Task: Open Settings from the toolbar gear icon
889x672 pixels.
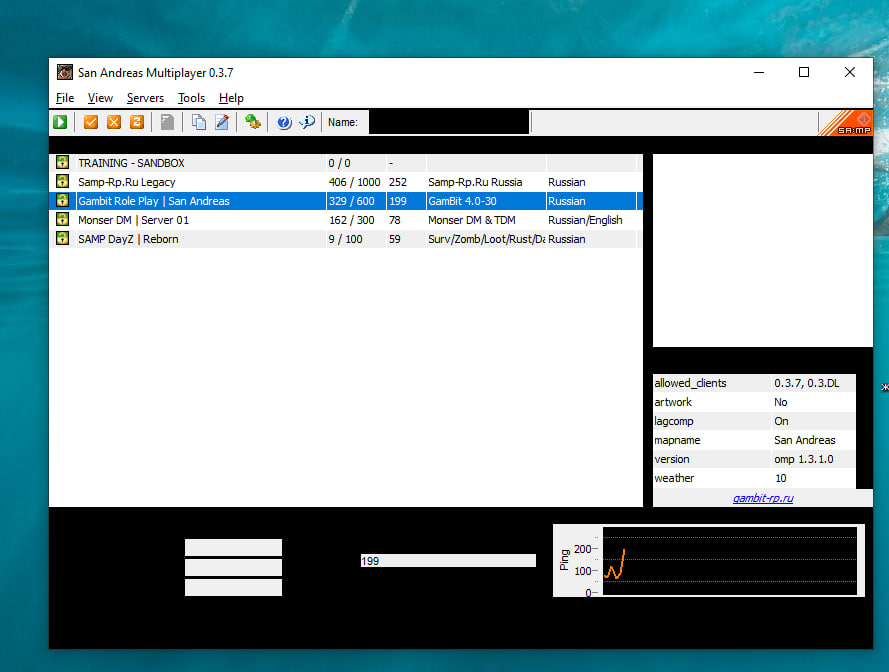Action: [253, 122]
